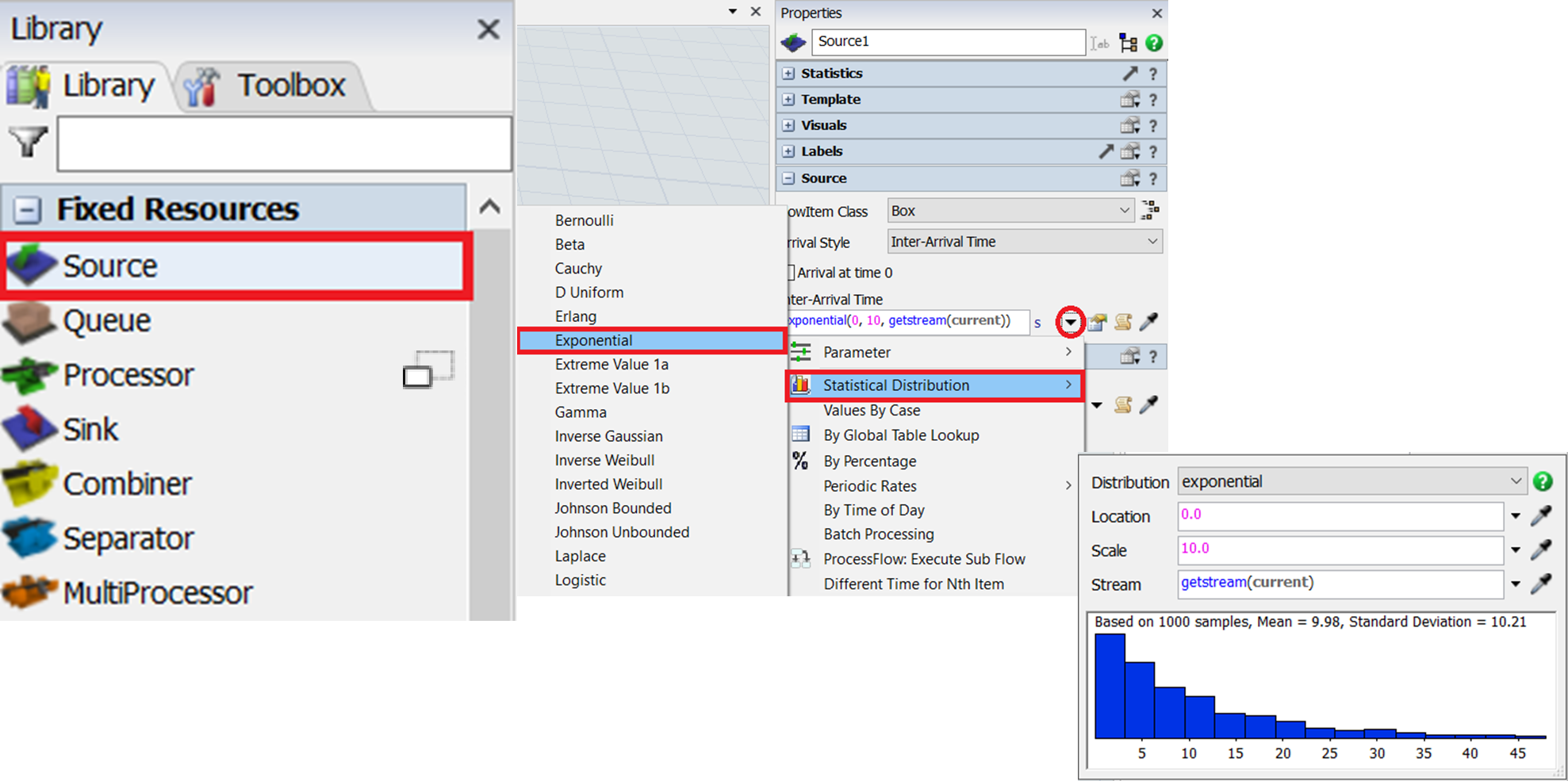
Task: Open code editor scroll icon for Inter-Arrival Time
Action: click(1122, 321)
